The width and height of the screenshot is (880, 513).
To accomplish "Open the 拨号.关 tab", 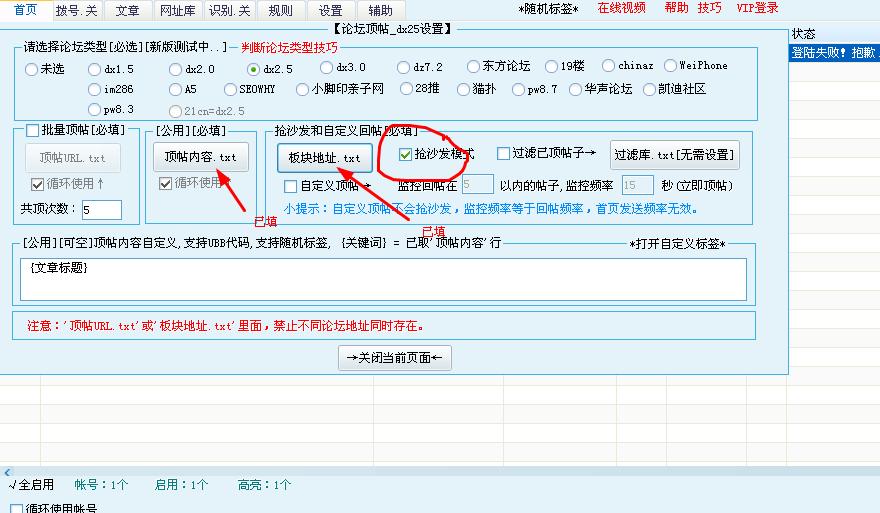I will [x=77, y=10].
